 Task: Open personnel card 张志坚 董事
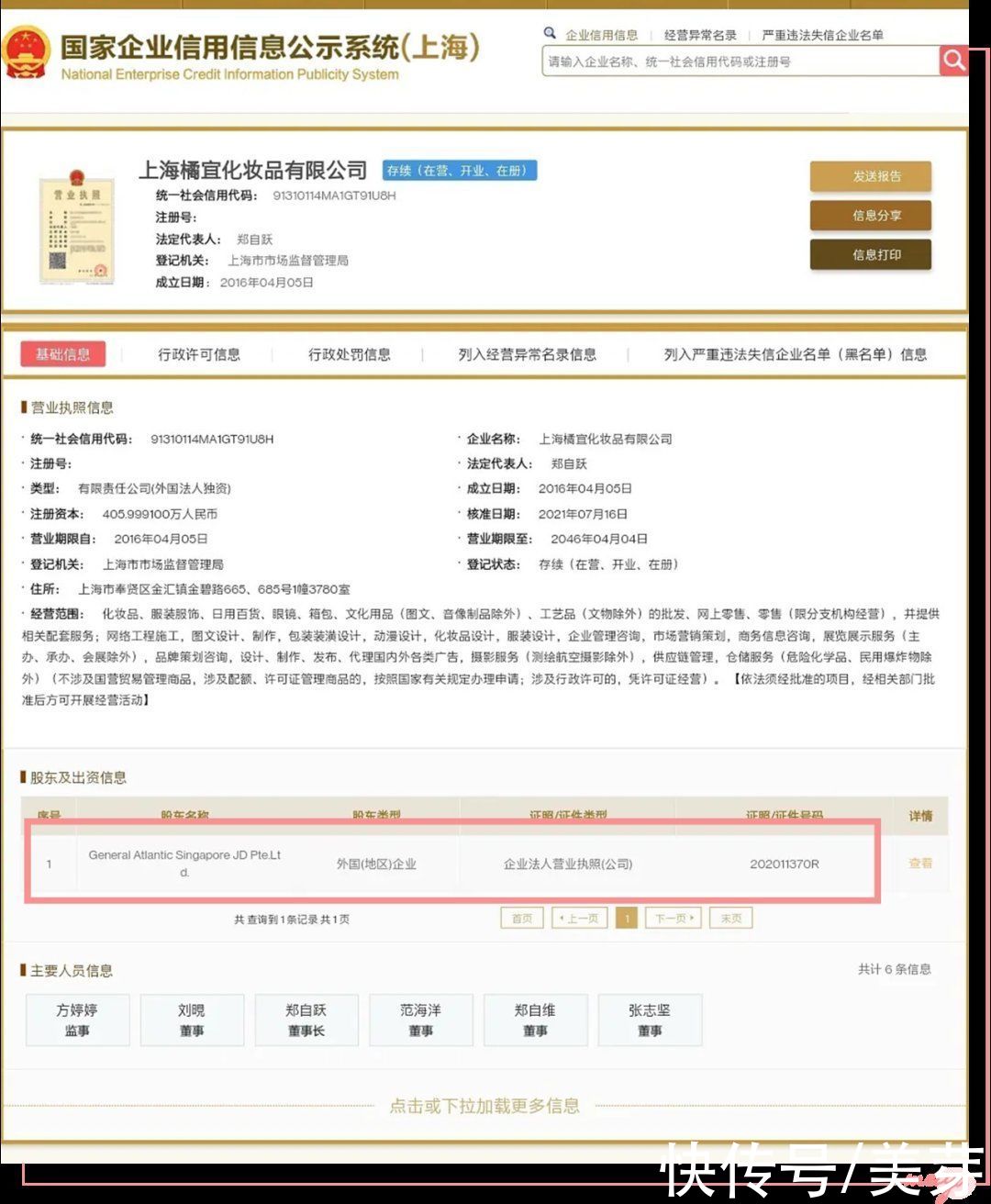[650, 1020]
